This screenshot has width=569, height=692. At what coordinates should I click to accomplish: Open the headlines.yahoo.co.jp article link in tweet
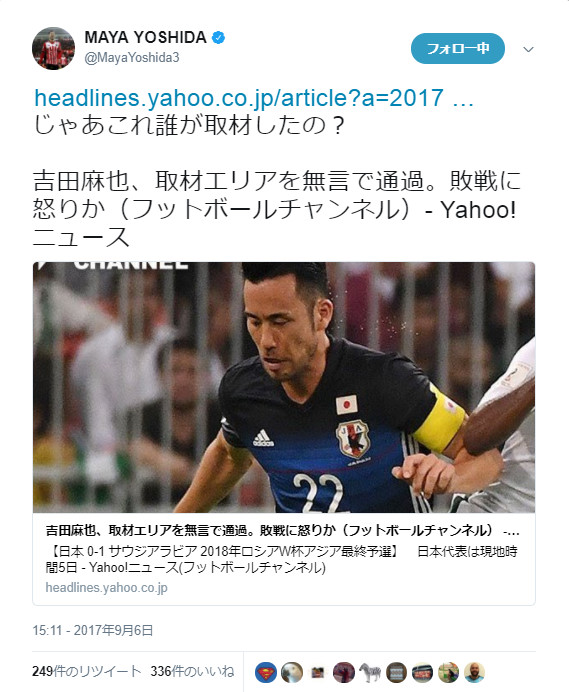254,98
